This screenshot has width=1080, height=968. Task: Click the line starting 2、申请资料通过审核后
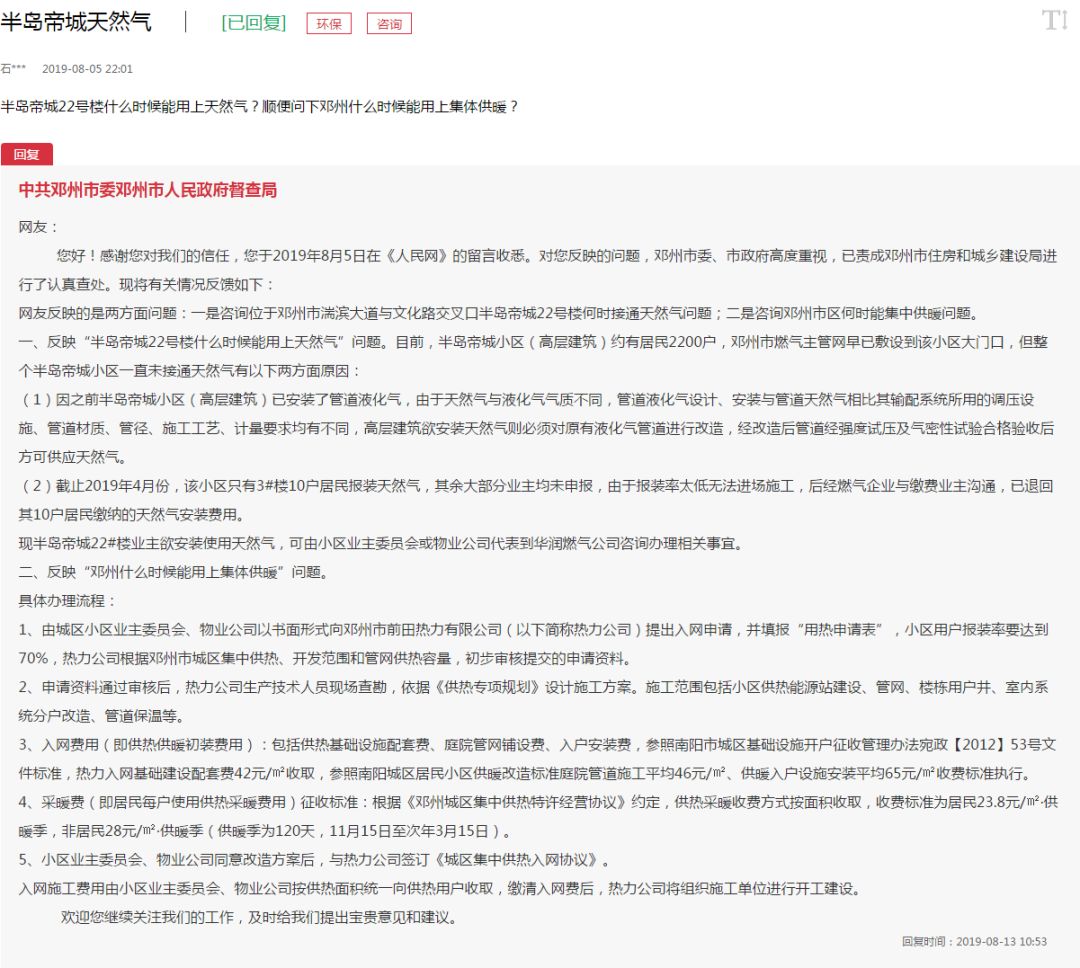point(533,687)
